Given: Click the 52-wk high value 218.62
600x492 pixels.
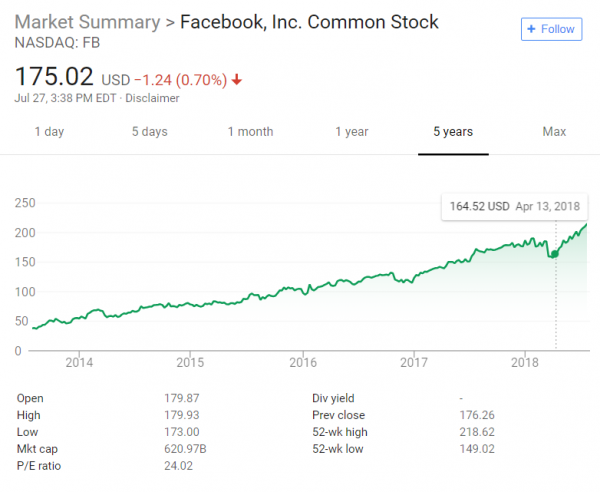Looking at the screenshot, I should point(477,432).
